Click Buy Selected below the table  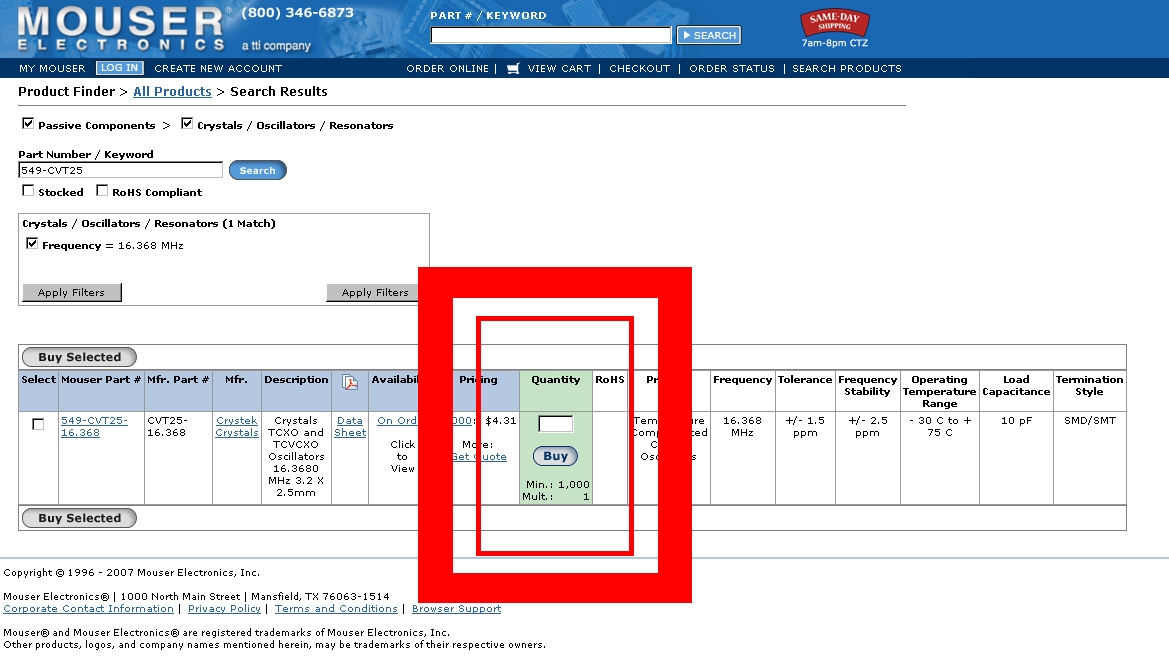80,518
